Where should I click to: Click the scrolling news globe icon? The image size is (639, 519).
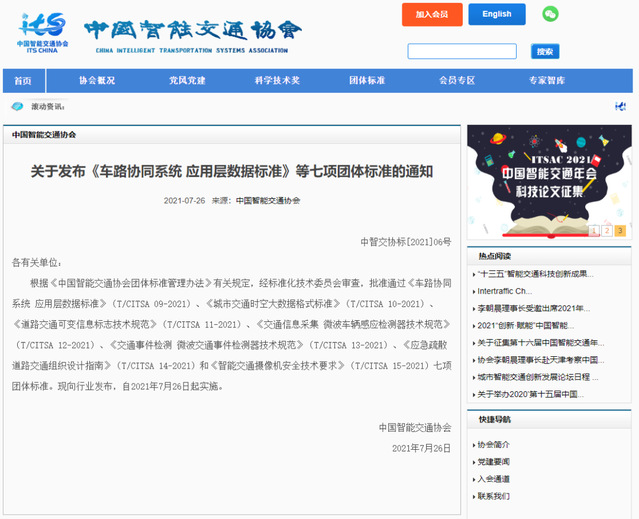tap(17, 106)
